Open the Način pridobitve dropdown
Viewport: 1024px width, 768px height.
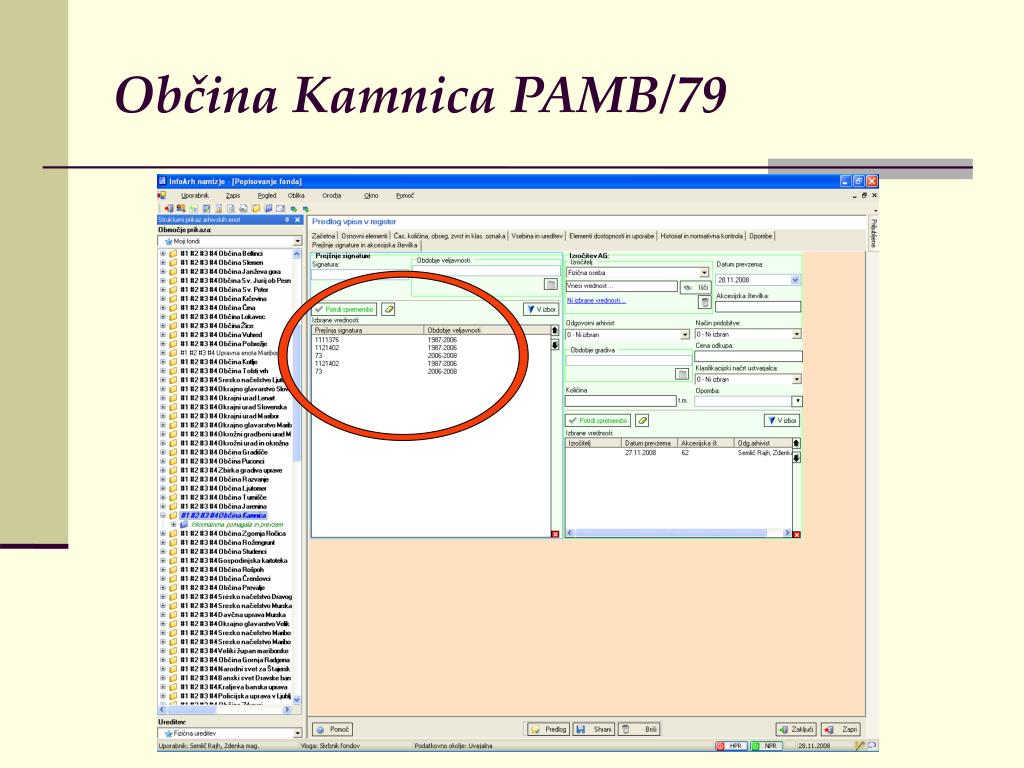point(797,334)
